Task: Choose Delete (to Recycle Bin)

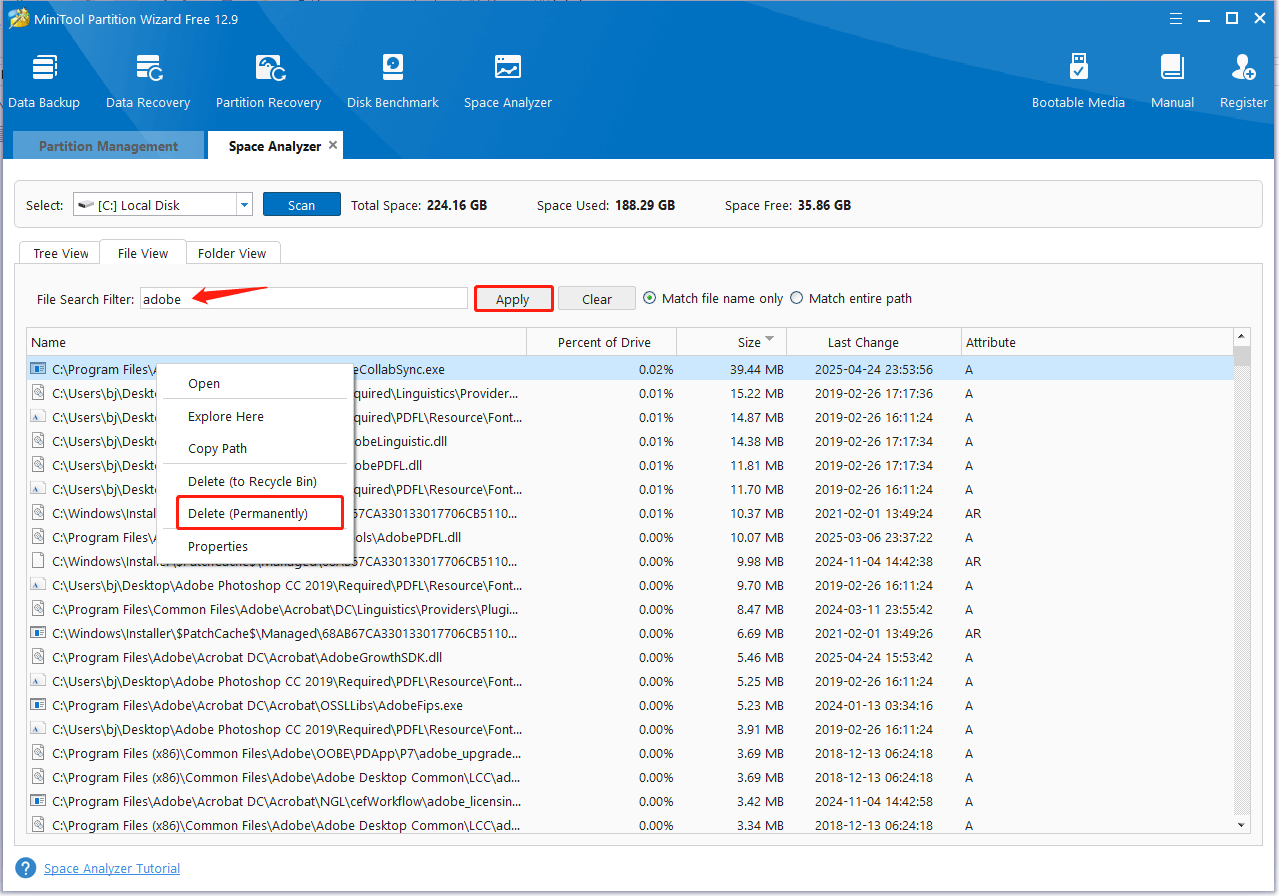Action: coord(254,481)
